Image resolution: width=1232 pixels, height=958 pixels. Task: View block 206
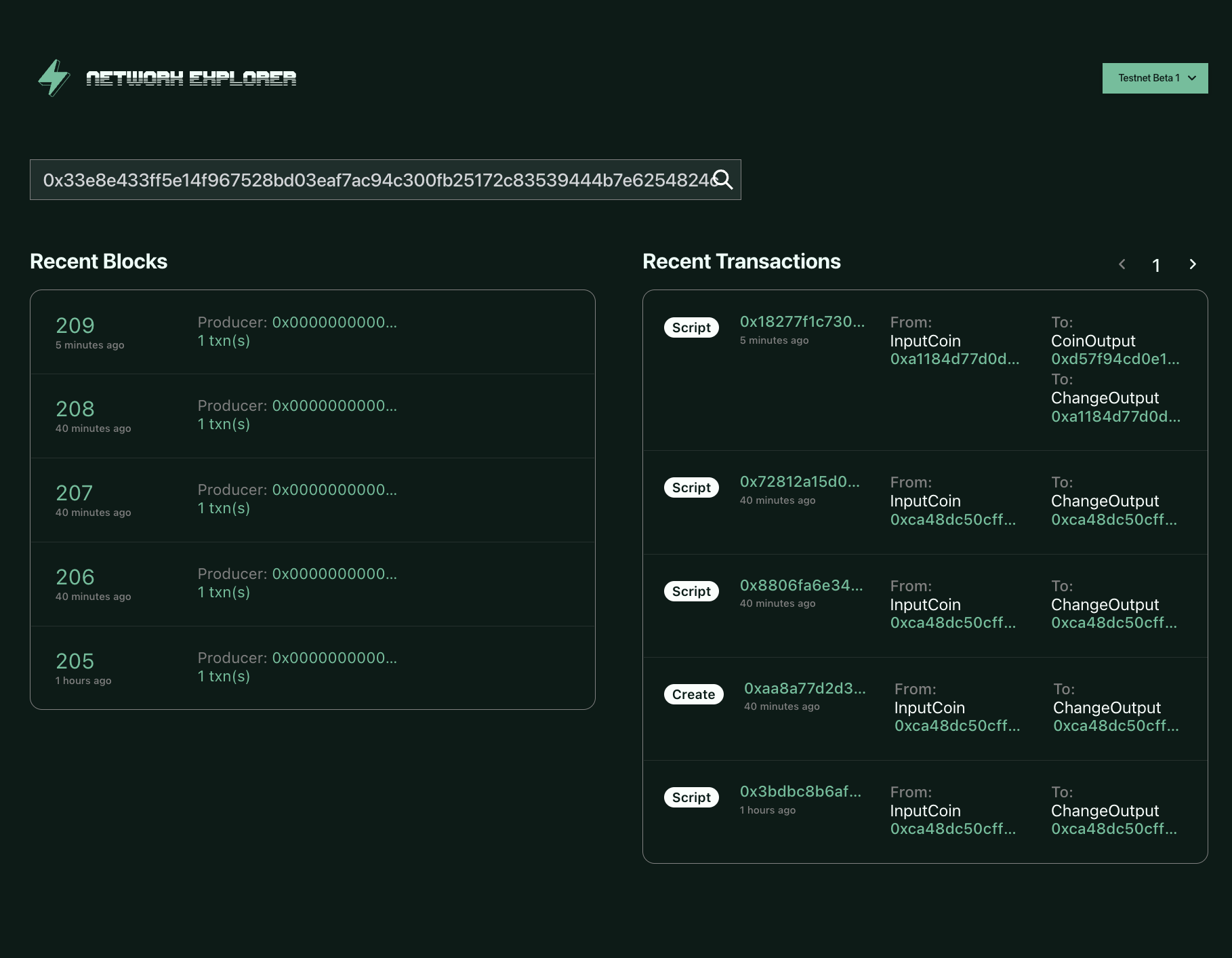pos(75,578)
